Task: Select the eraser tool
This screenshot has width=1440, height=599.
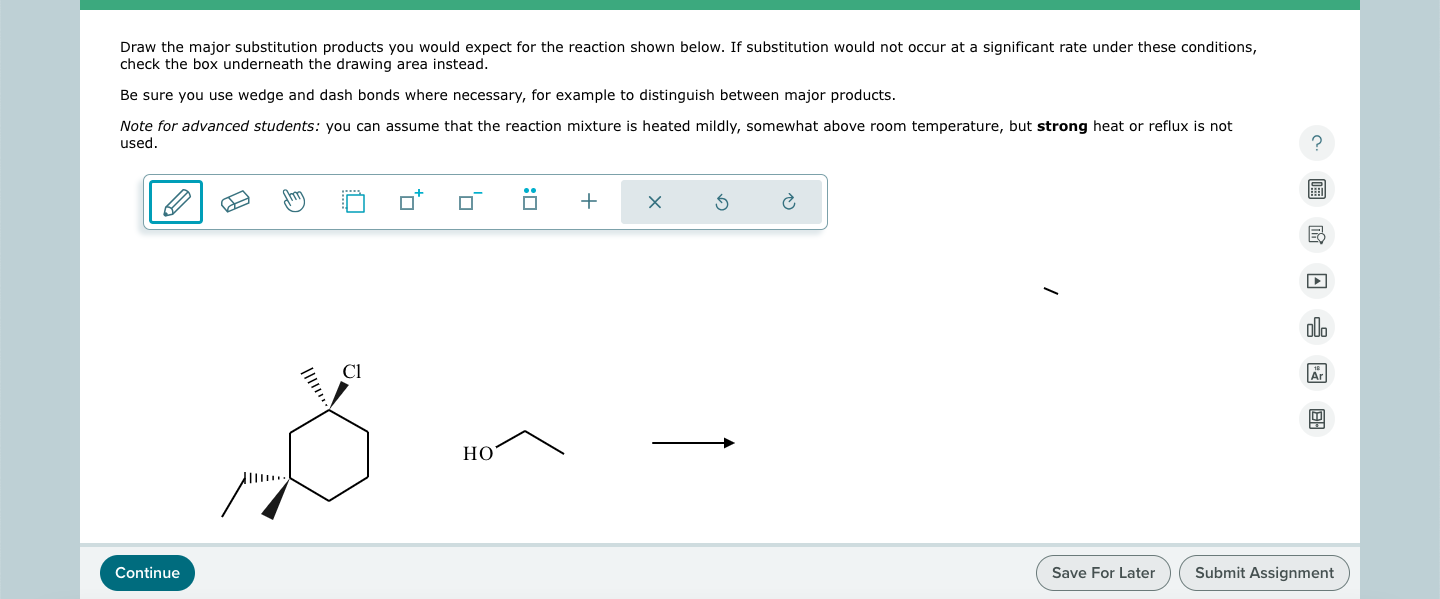Action: (235, 201)
